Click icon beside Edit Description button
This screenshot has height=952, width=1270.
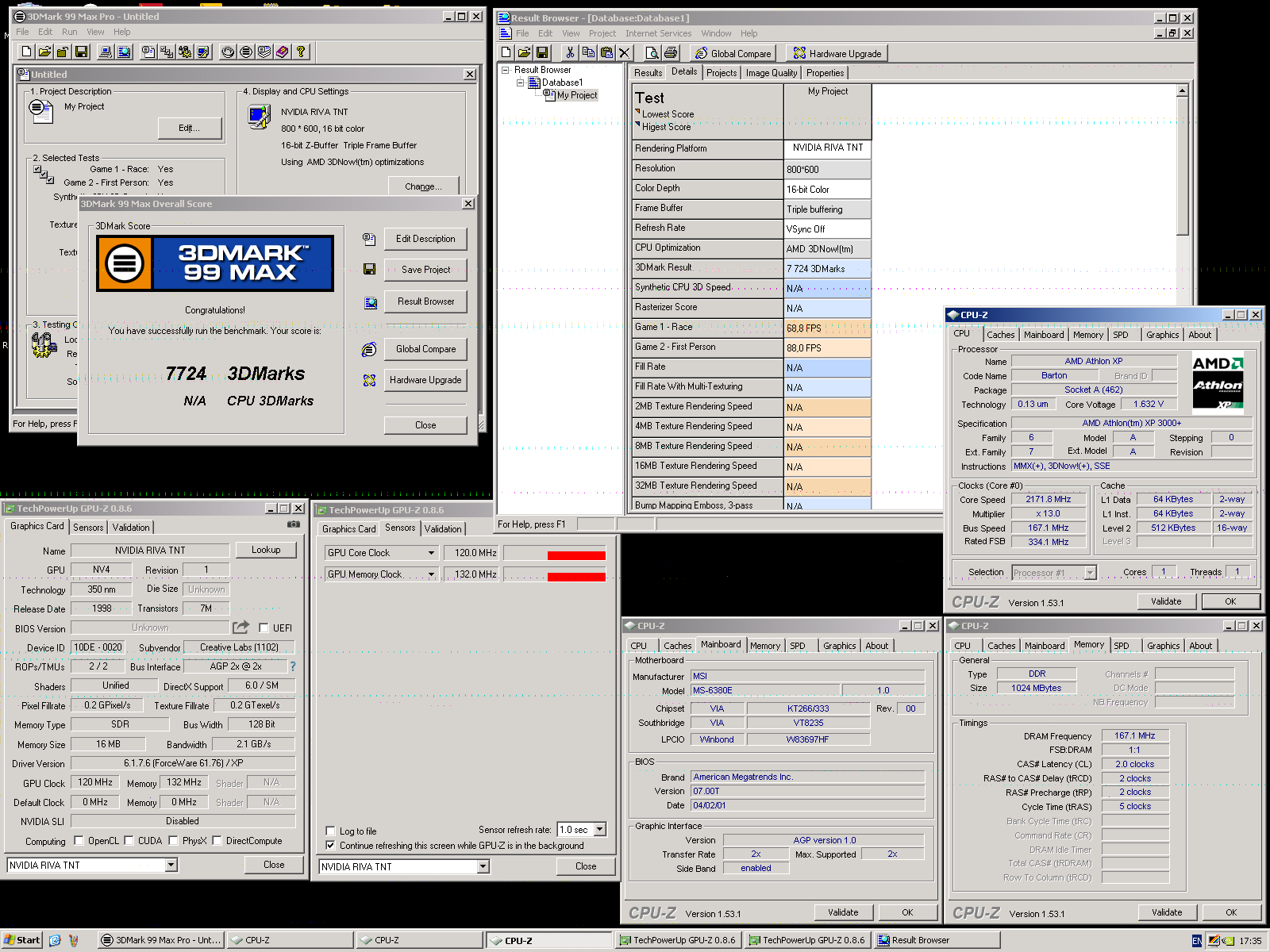(x=369, y=238)
